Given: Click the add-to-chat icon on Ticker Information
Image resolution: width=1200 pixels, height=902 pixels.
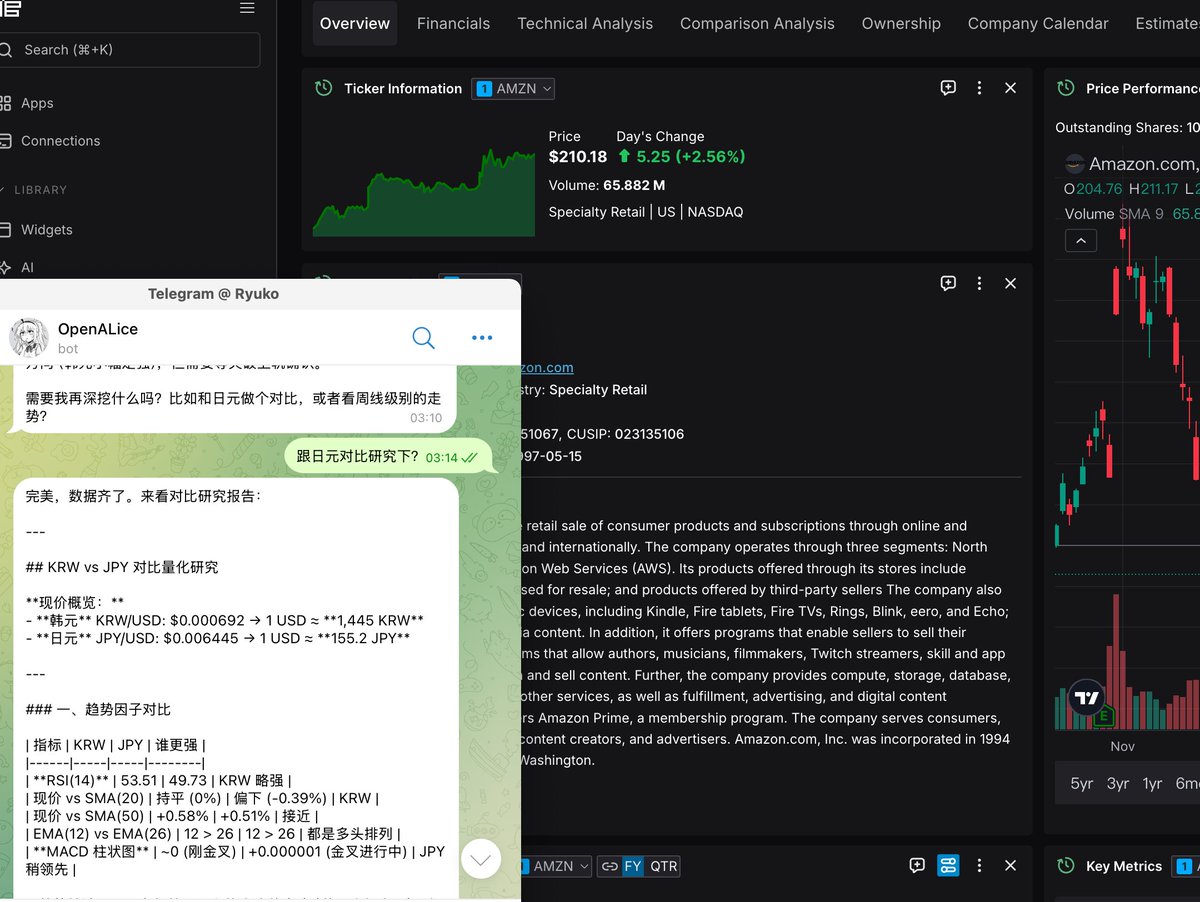Looking at the screenshot, I should point(948,88).
